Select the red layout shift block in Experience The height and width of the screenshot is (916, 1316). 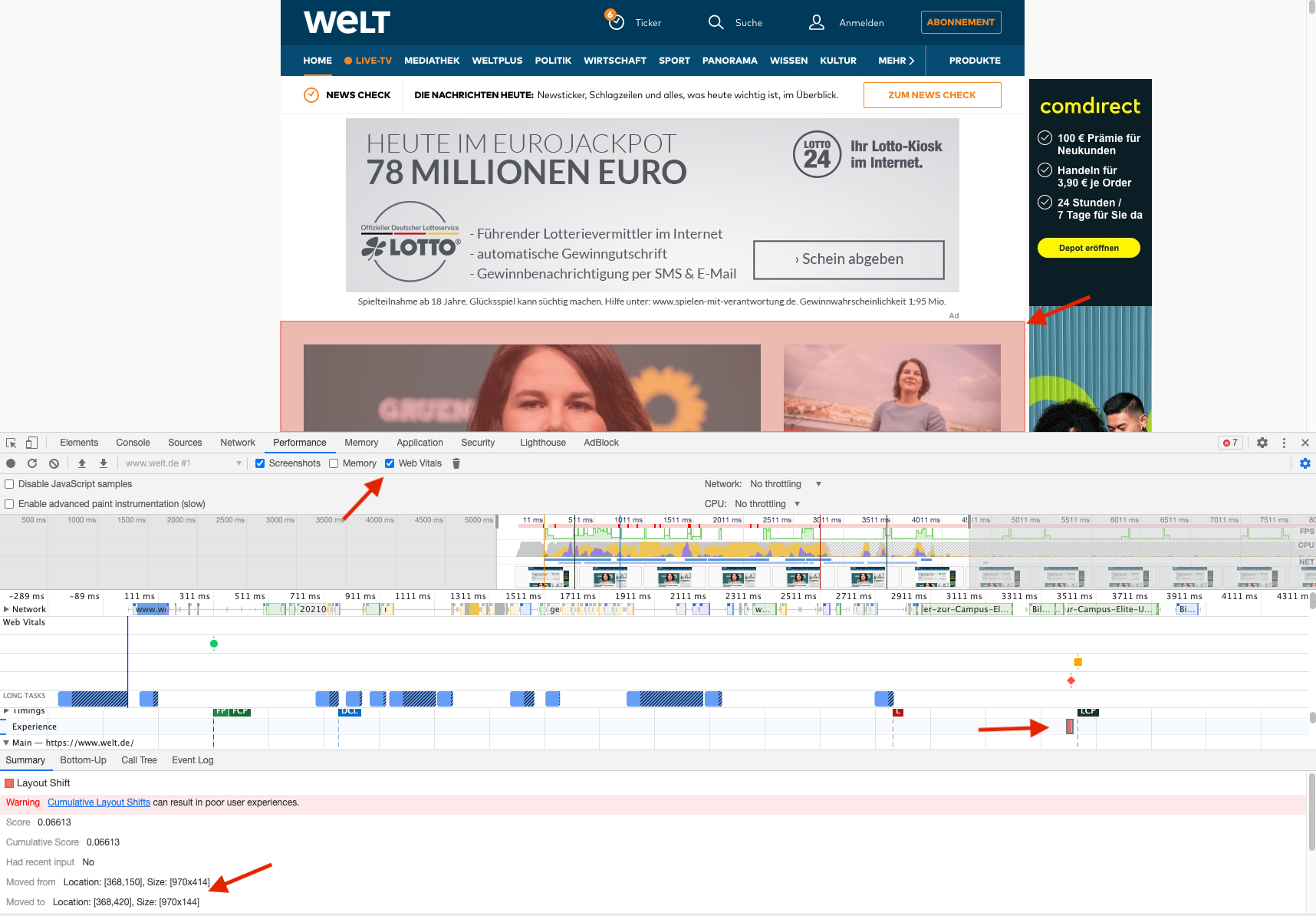[1070, 727]
